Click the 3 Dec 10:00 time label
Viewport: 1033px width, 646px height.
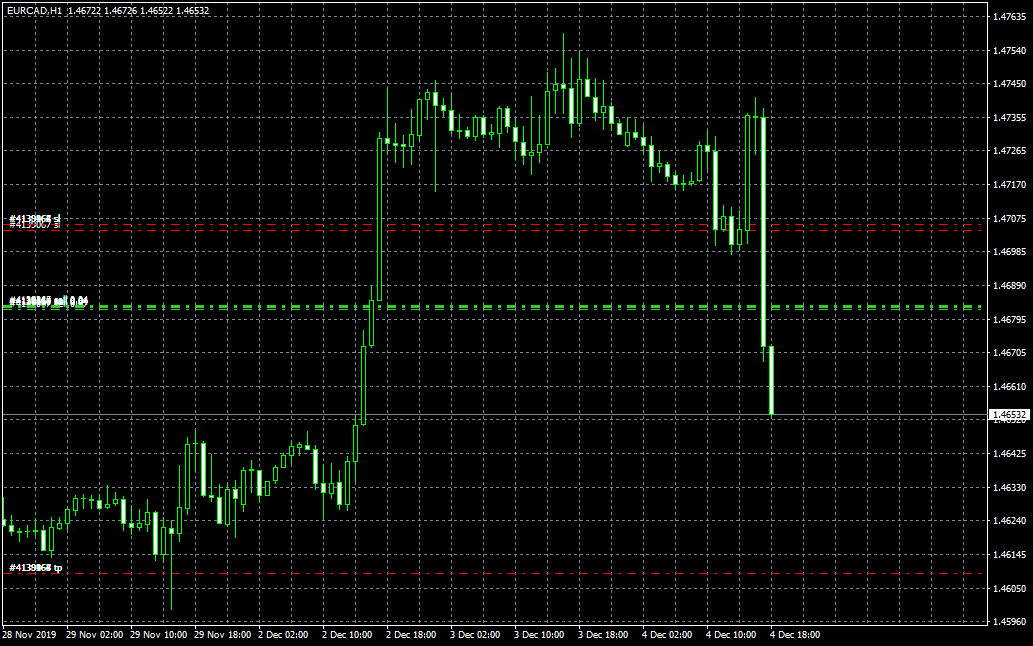pyautogui.click(x=539, y=635)
